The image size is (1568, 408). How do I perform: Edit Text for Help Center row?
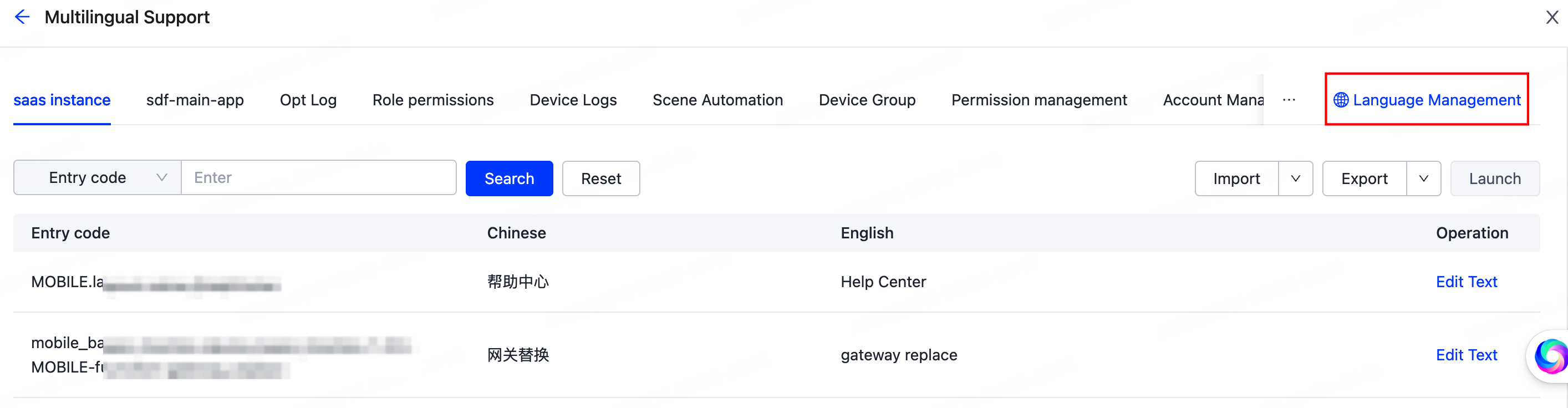(1467, 282)
